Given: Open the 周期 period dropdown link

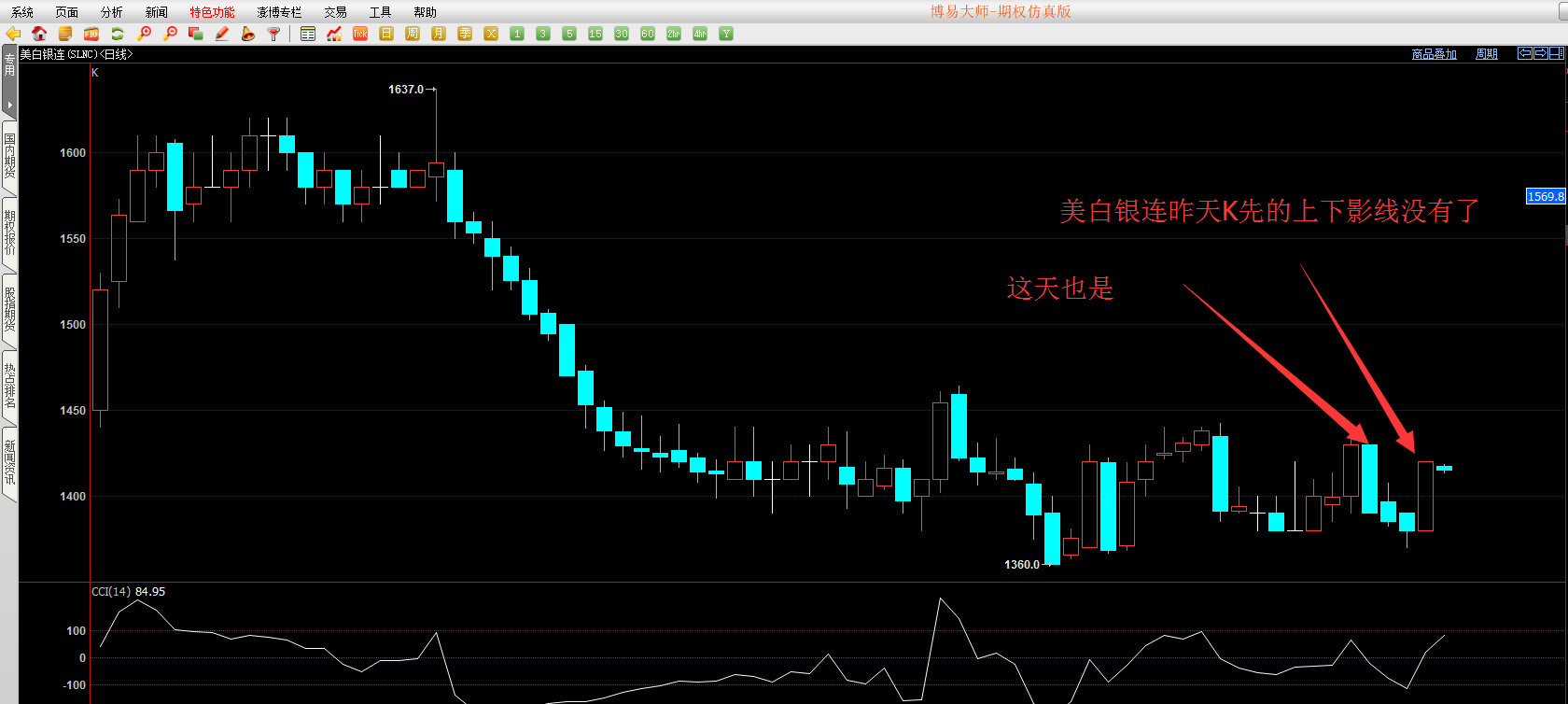Looking at the screenshot, I should click(x=1486, y=54).
